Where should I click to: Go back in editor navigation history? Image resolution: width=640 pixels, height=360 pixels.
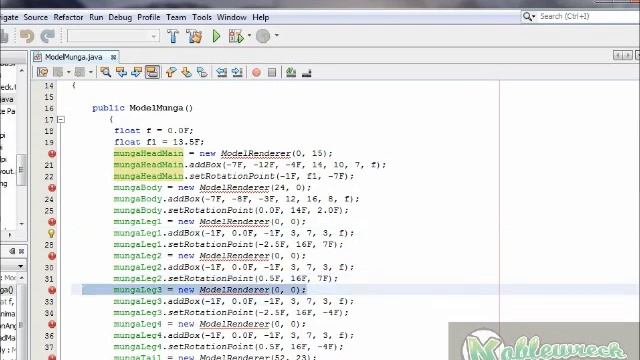(58, 72)
